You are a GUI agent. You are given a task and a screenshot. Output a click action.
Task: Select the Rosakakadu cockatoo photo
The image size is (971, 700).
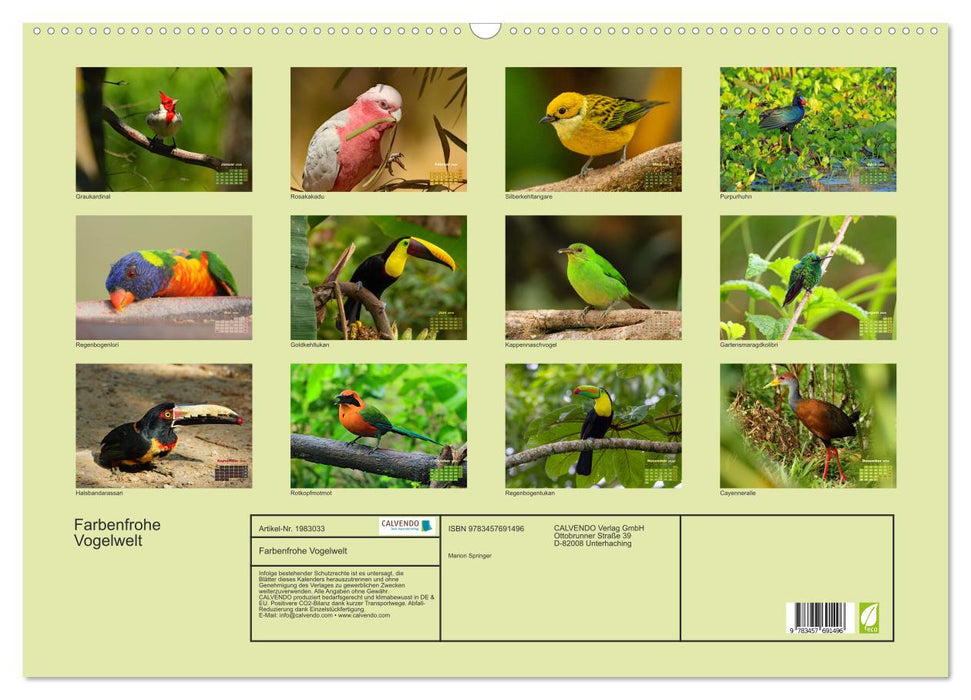point(380,127)
